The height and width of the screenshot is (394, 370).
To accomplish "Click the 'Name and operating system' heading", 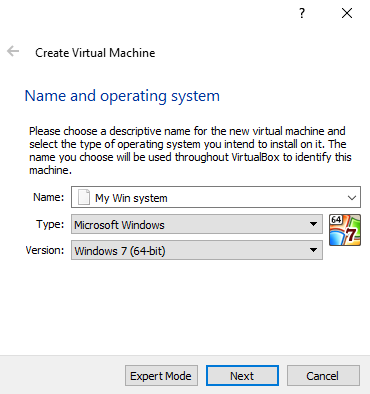I will pyautogui.click(x=122, y=96).
